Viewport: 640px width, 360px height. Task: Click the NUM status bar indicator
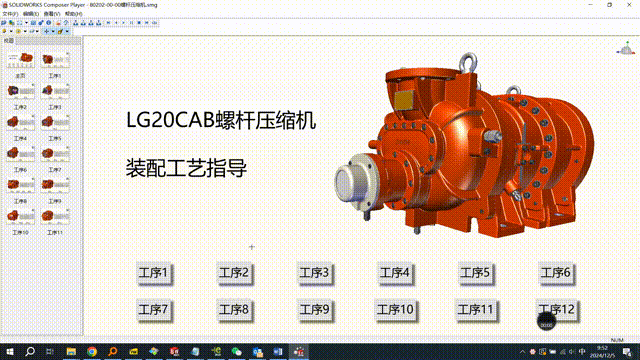pos(617,340)
